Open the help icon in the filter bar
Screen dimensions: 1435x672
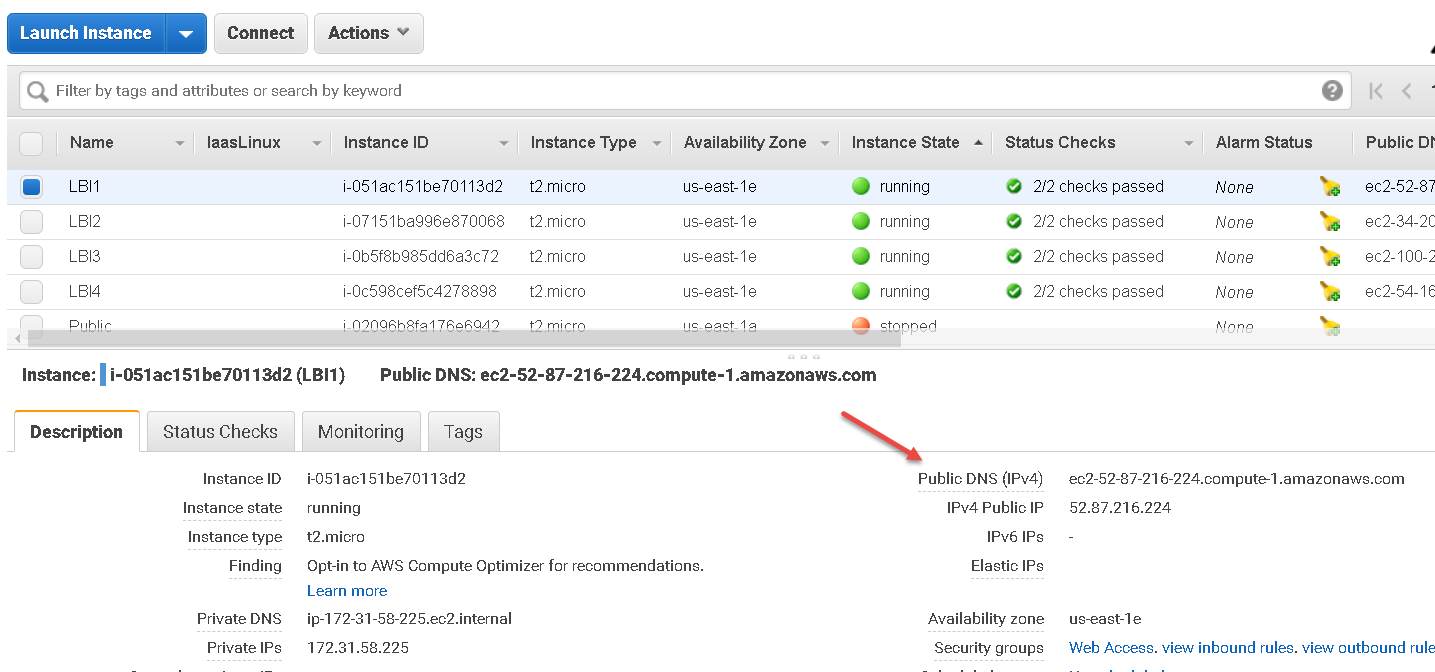coord(1332,91)
